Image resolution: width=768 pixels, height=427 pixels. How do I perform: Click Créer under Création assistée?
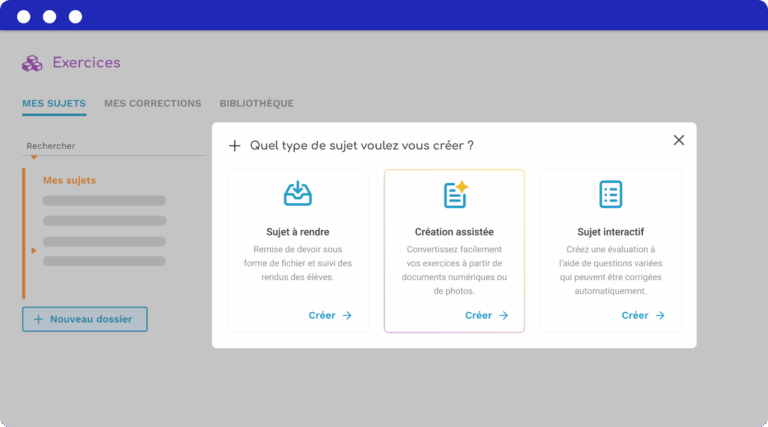[x=478, y=315]
